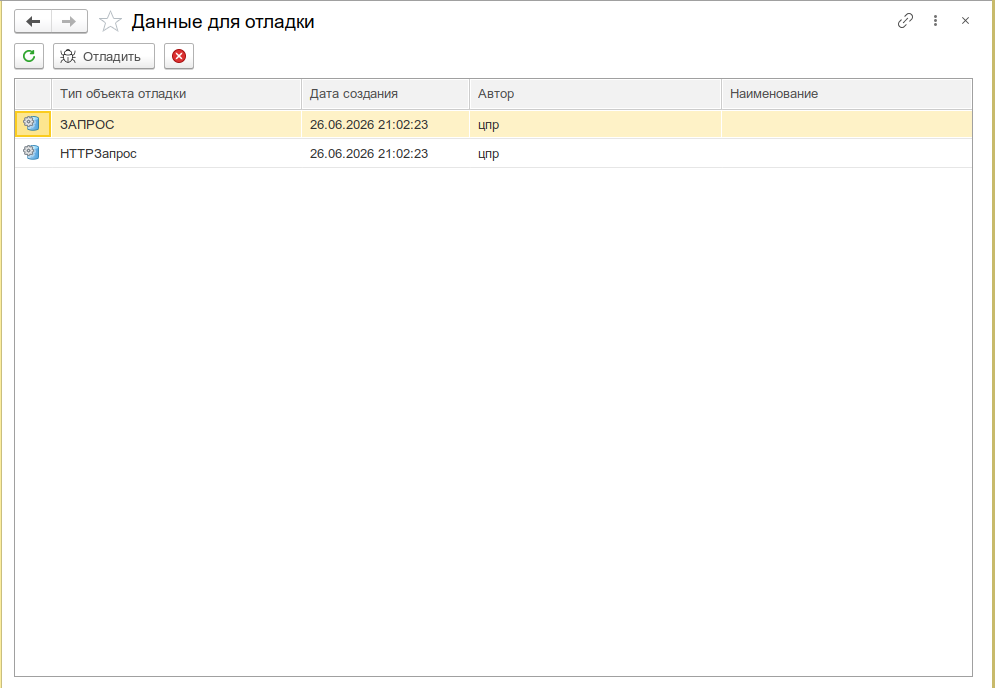
Task: Delete the entry with the red cross button
Action: pos(179,56)
